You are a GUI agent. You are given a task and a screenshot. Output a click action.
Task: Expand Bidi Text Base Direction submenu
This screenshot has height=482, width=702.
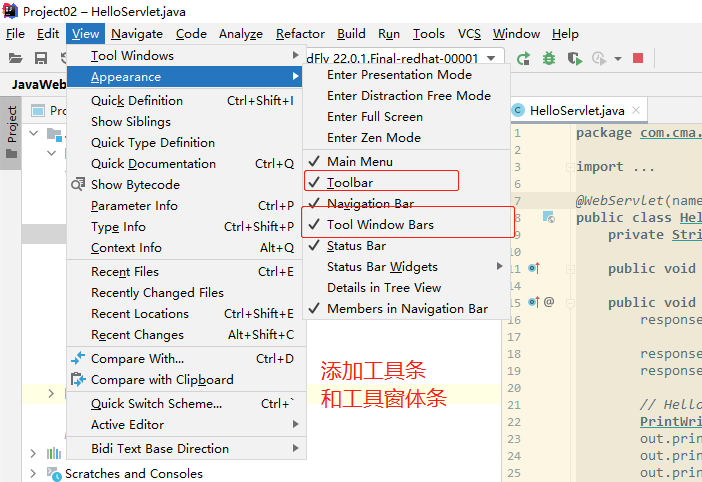click(x=186, y=448)
